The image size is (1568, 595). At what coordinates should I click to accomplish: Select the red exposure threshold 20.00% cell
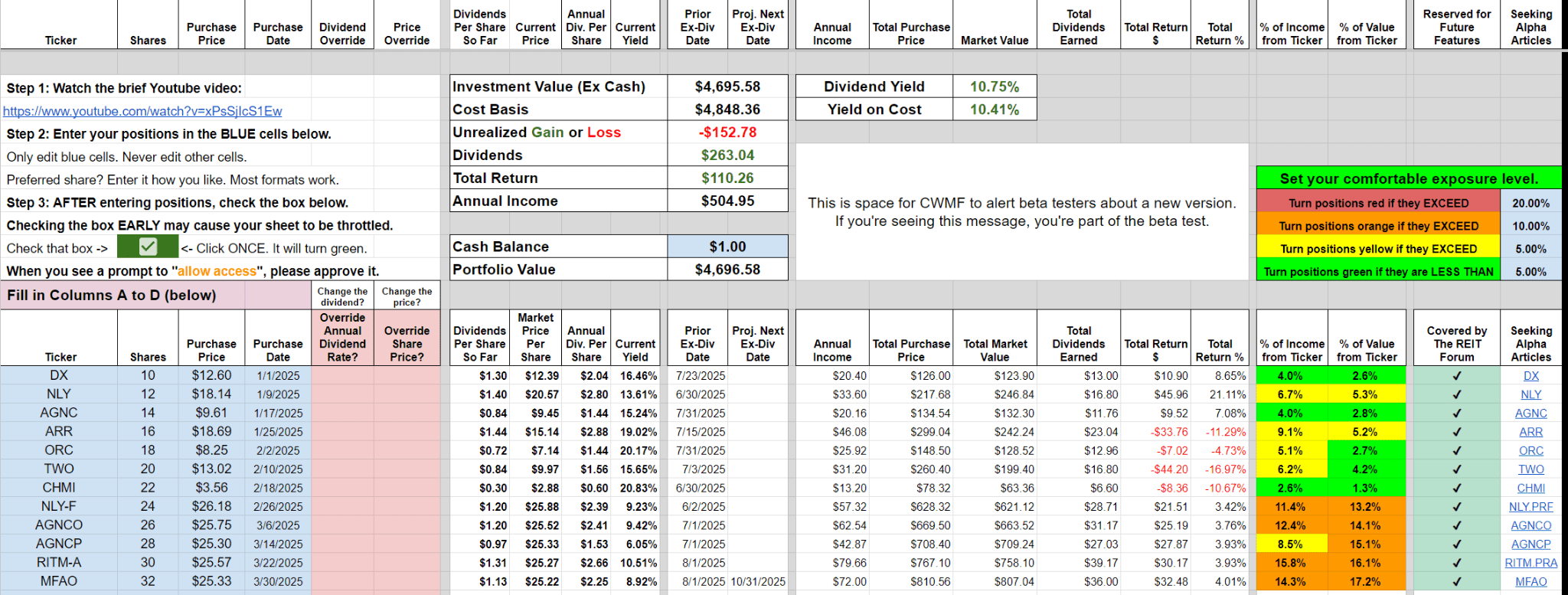[x=1530, y=203]
